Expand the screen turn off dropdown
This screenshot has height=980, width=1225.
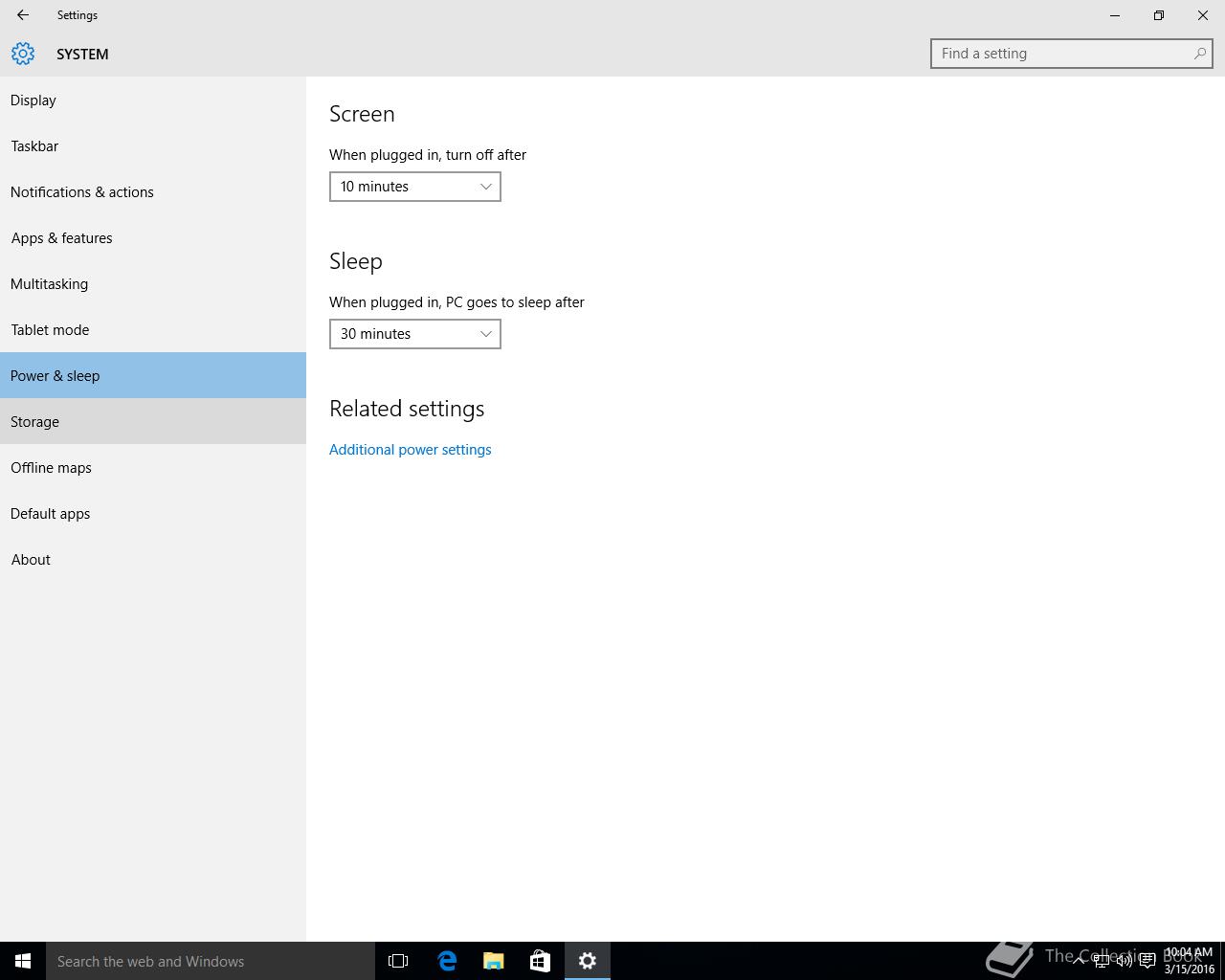[x=415, y=187]
